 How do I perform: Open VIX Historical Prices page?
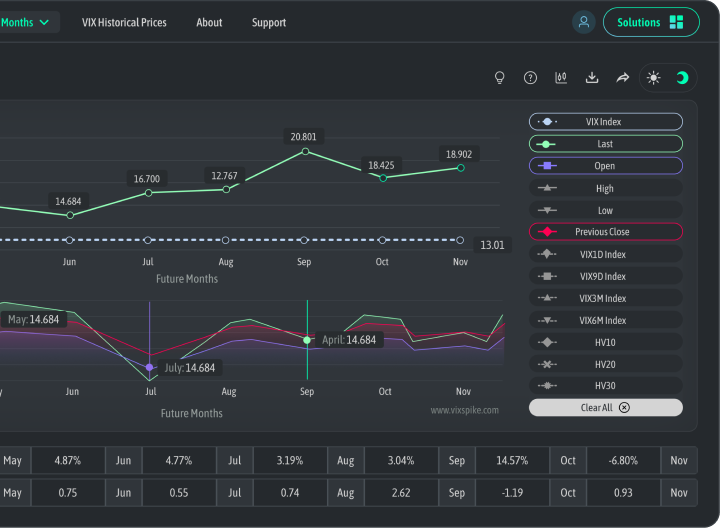click(124, 22)
